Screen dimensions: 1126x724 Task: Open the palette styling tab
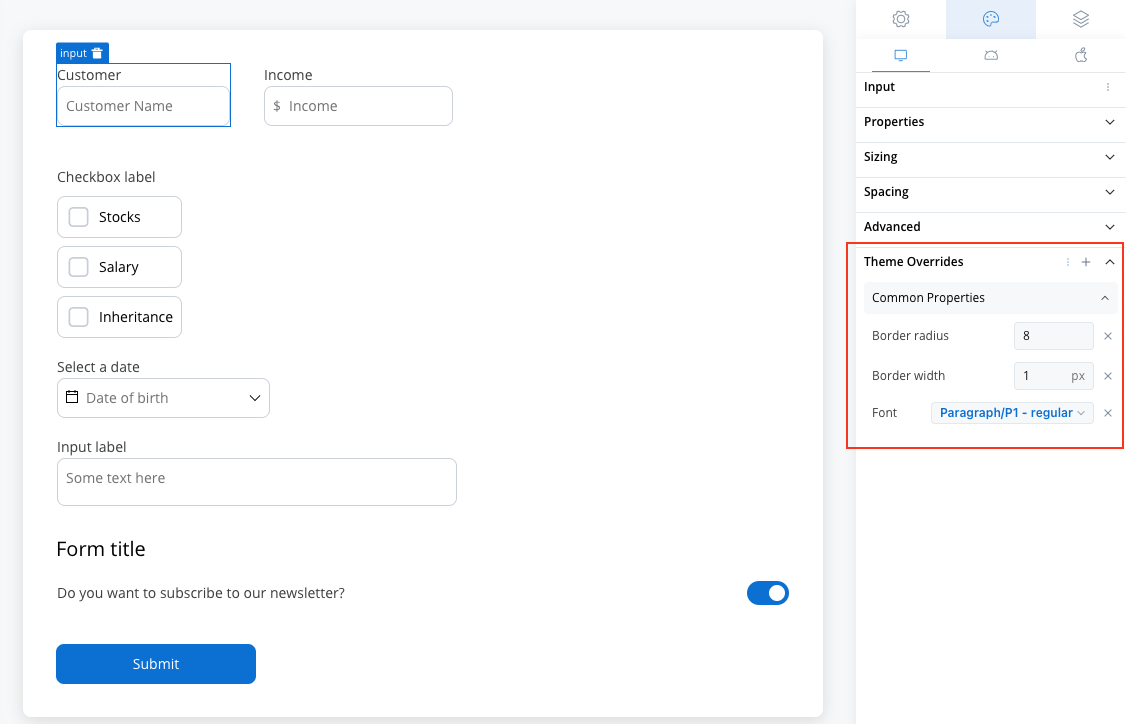point(991,19)
